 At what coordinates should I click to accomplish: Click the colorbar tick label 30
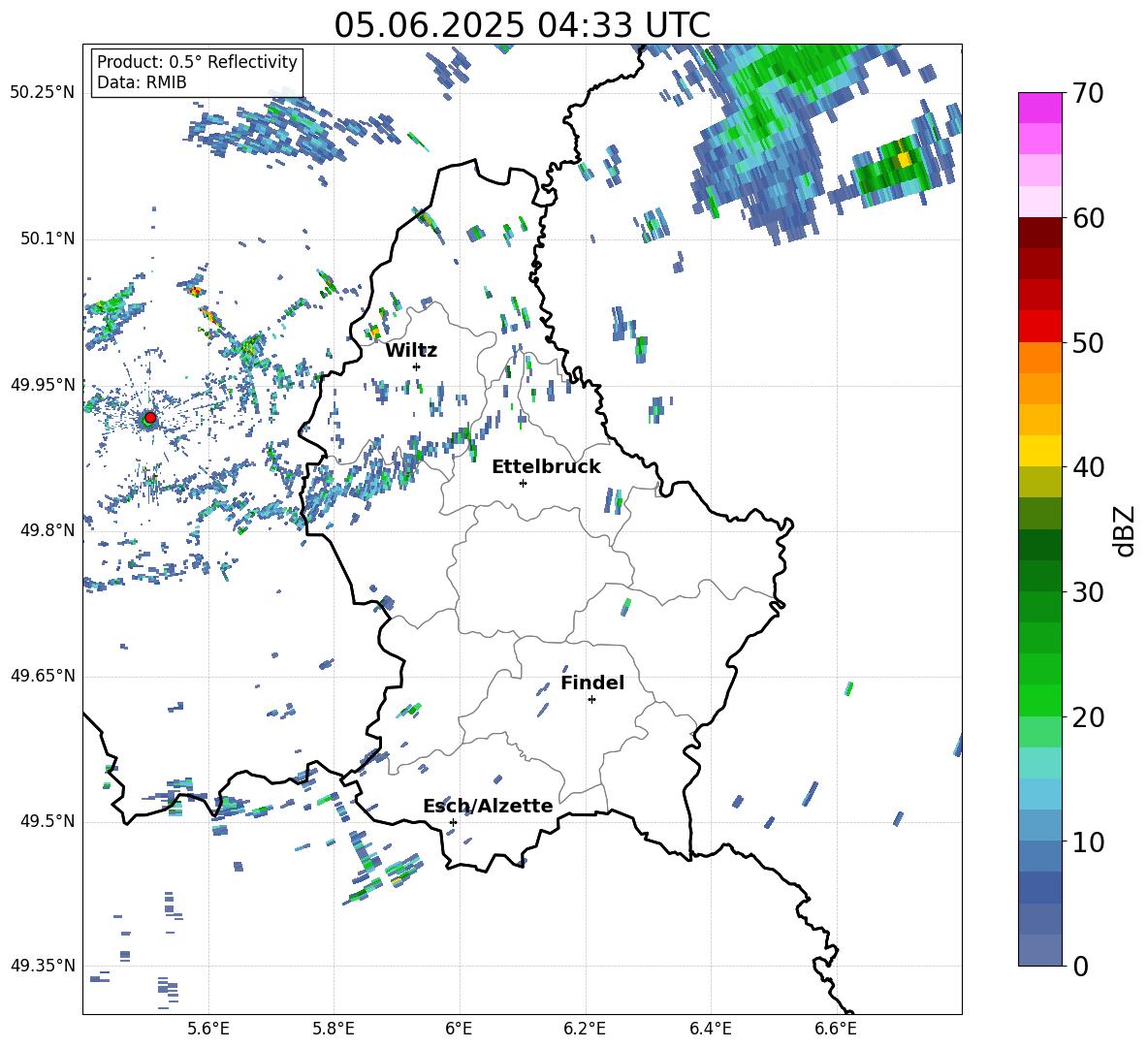(1088, 592)
